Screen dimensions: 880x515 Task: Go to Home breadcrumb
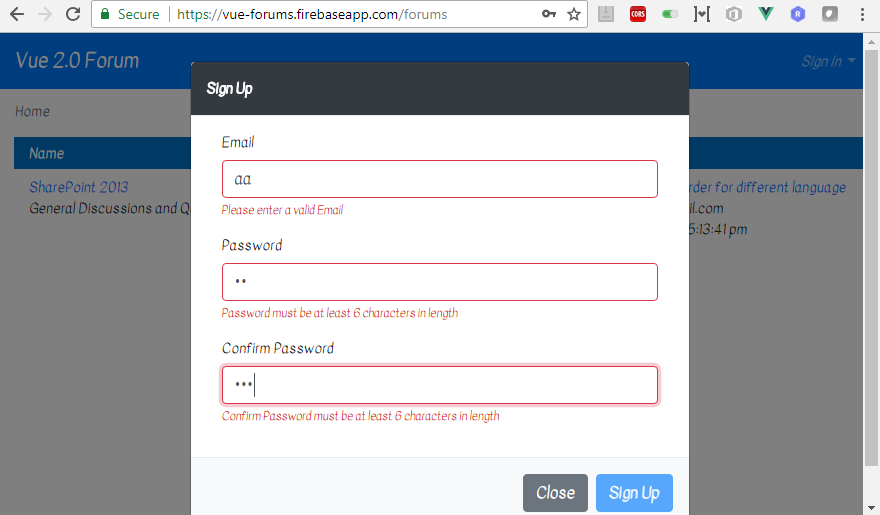(33, 111)
